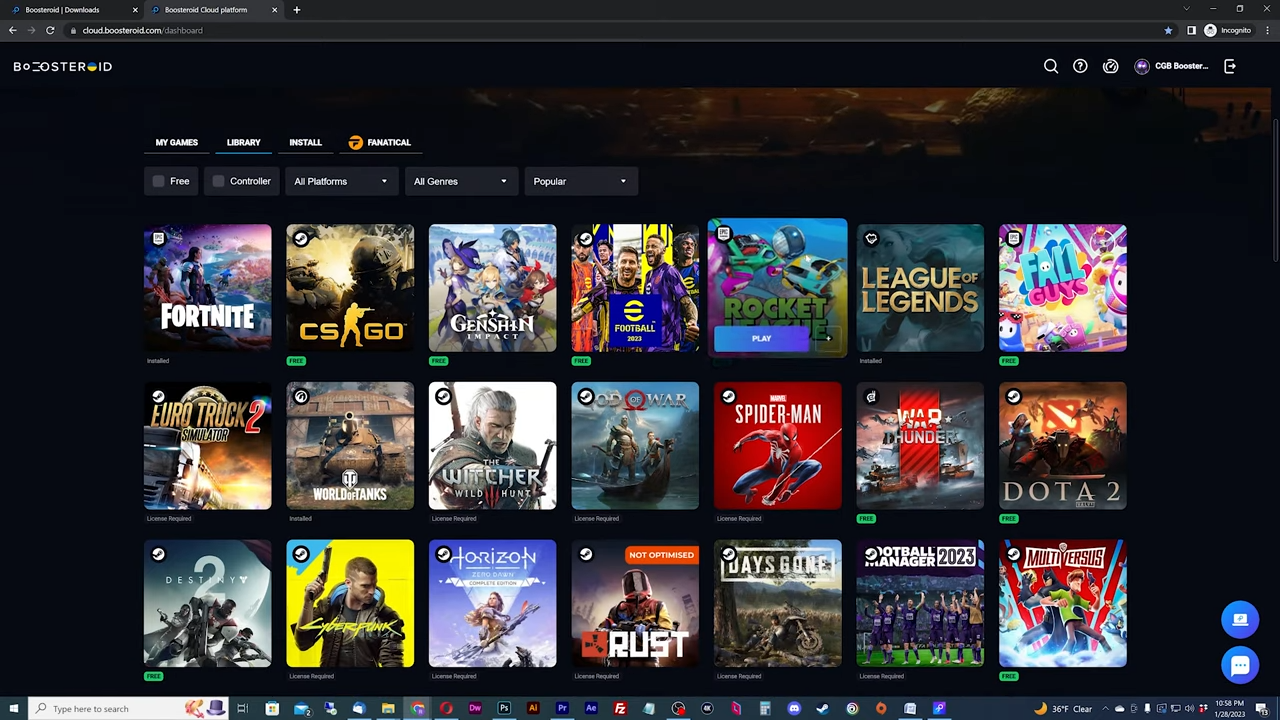Image resolution: width=1280 pixels, height=720 pixels.
Task: Click the Incognito profile indicator
Action: click(1228, 30)
